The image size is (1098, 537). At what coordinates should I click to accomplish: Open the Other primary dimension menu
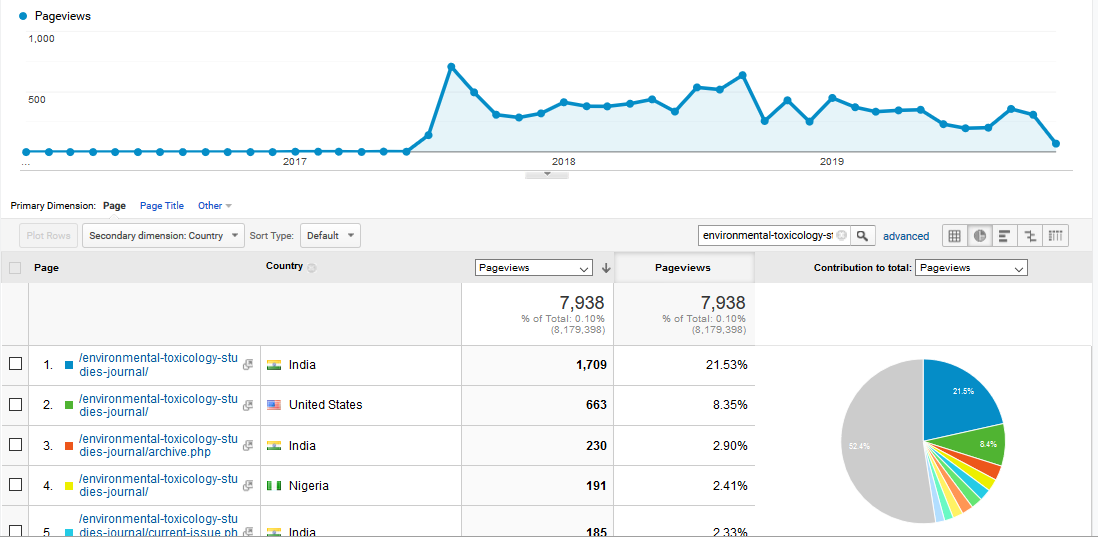(x=214, y=206)
